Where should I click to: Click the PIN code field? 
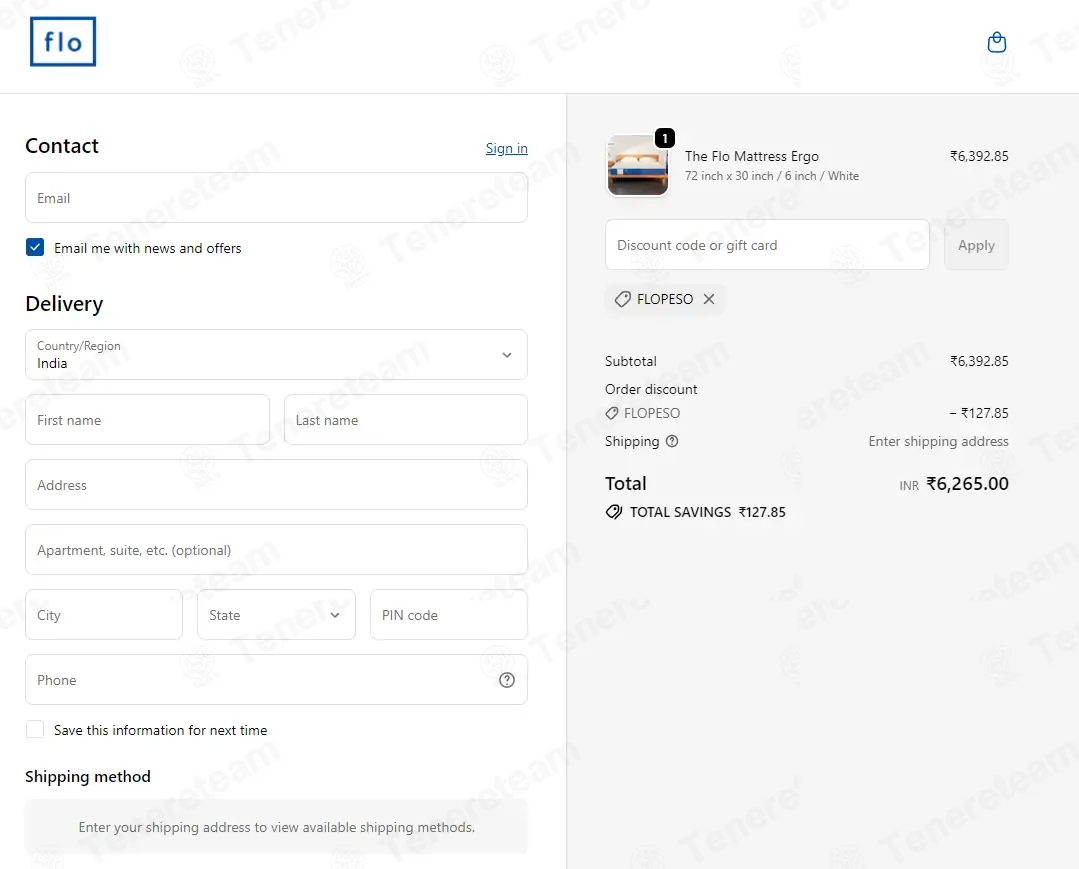pos(449,614)
